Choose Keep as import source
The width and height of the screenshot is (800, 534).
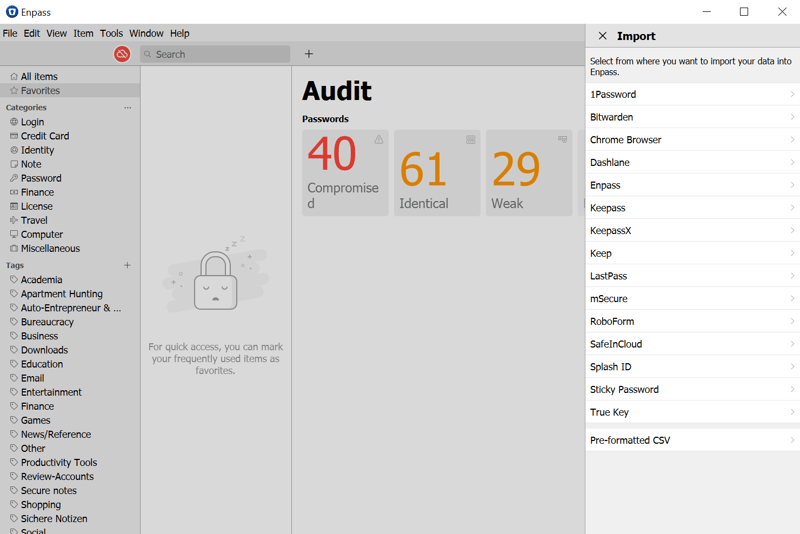(693, 253)
